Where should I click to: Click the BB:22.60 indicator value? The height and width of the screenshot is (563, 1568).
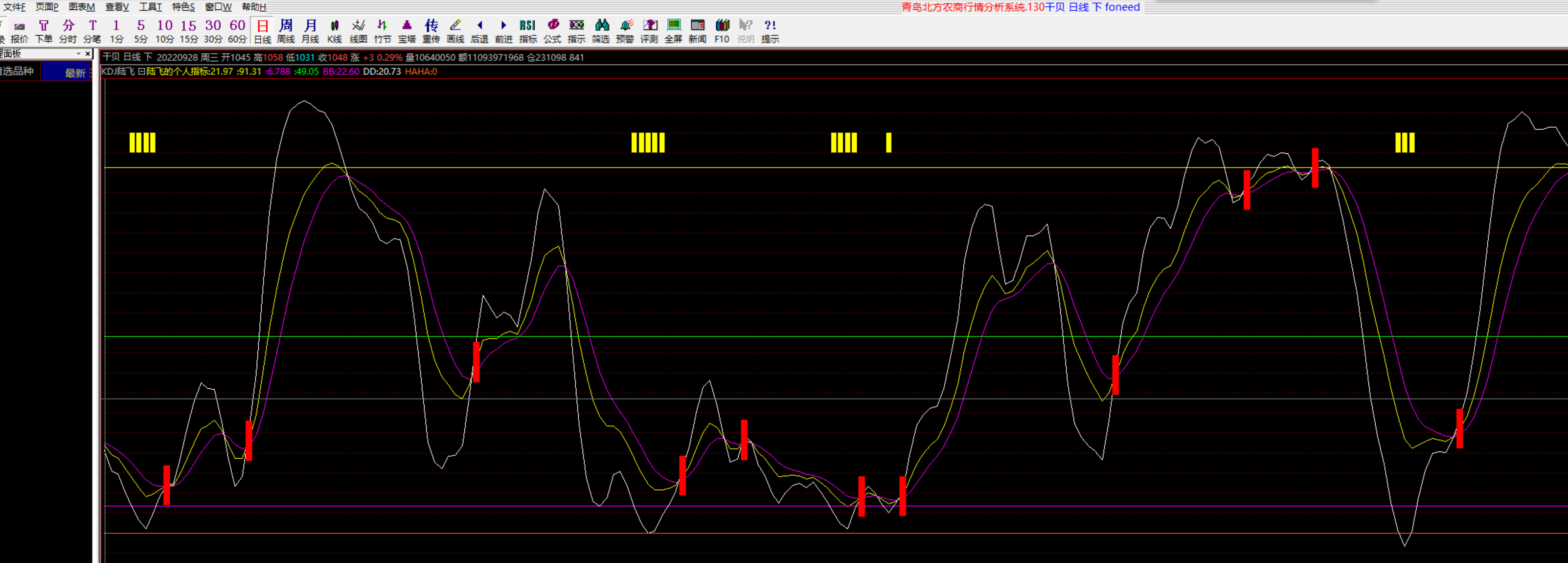click(341, 71)
